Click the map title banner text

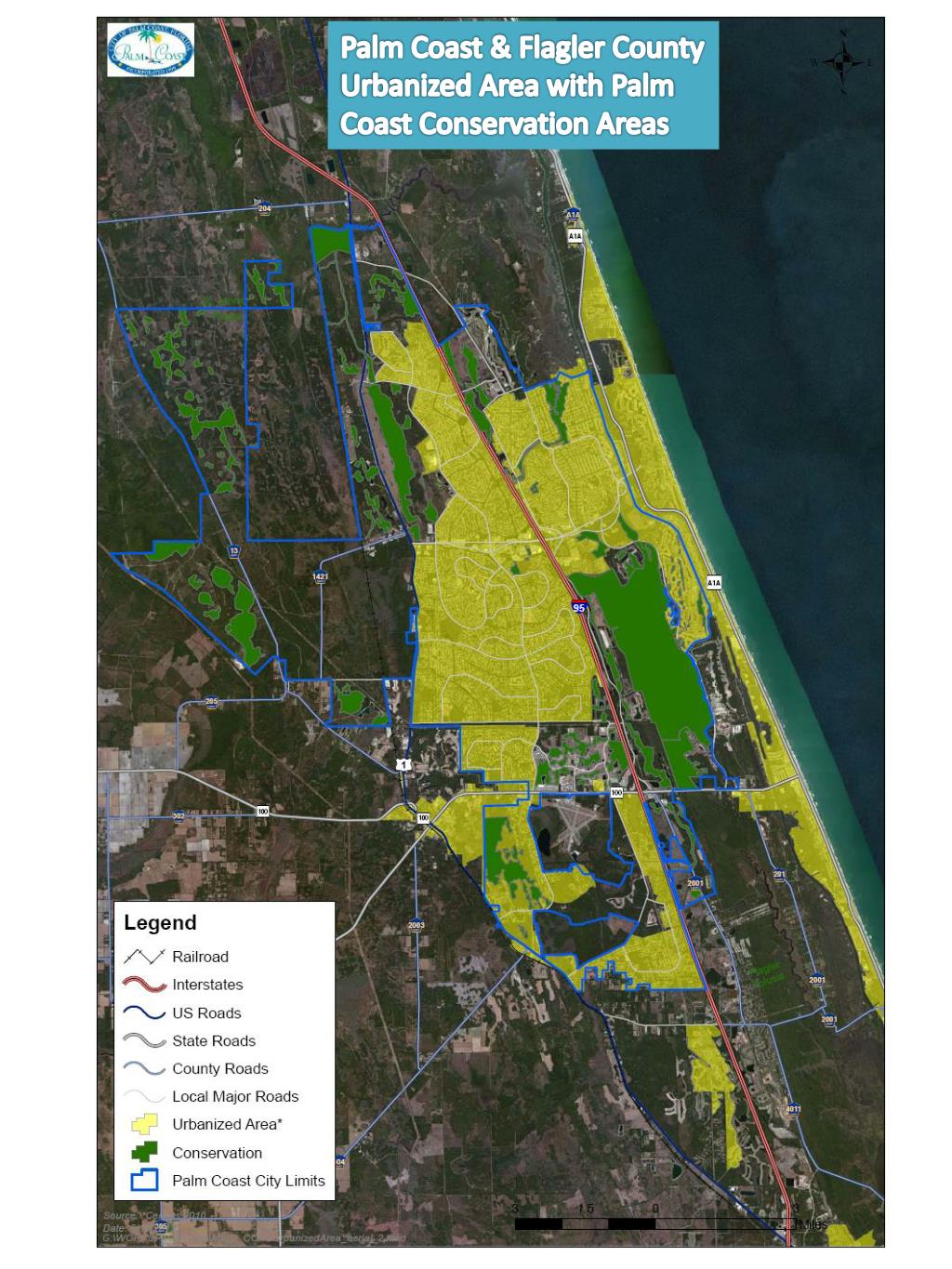[x=522, y=86]
